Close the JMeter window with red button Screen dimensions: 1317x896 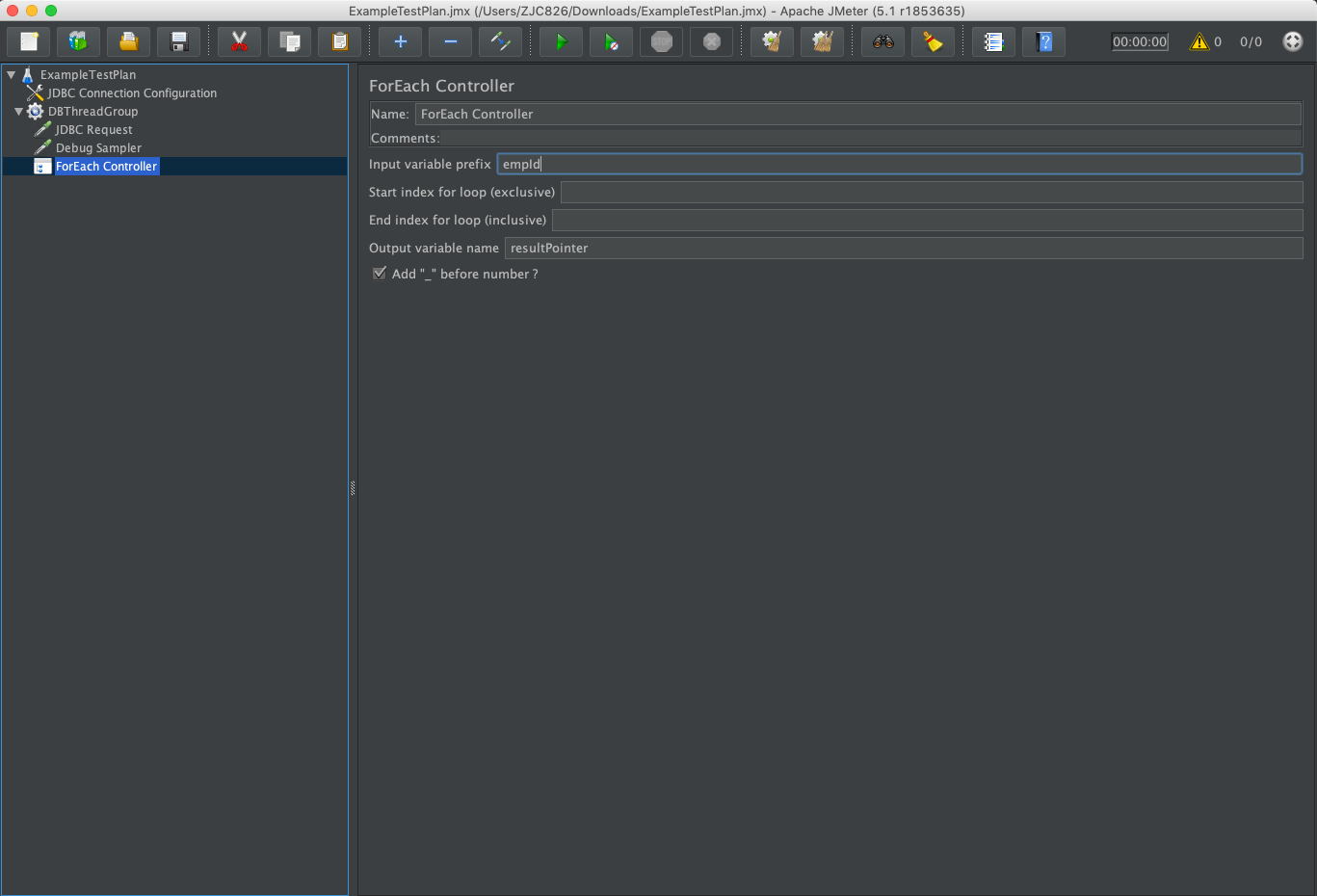[13, 11]
